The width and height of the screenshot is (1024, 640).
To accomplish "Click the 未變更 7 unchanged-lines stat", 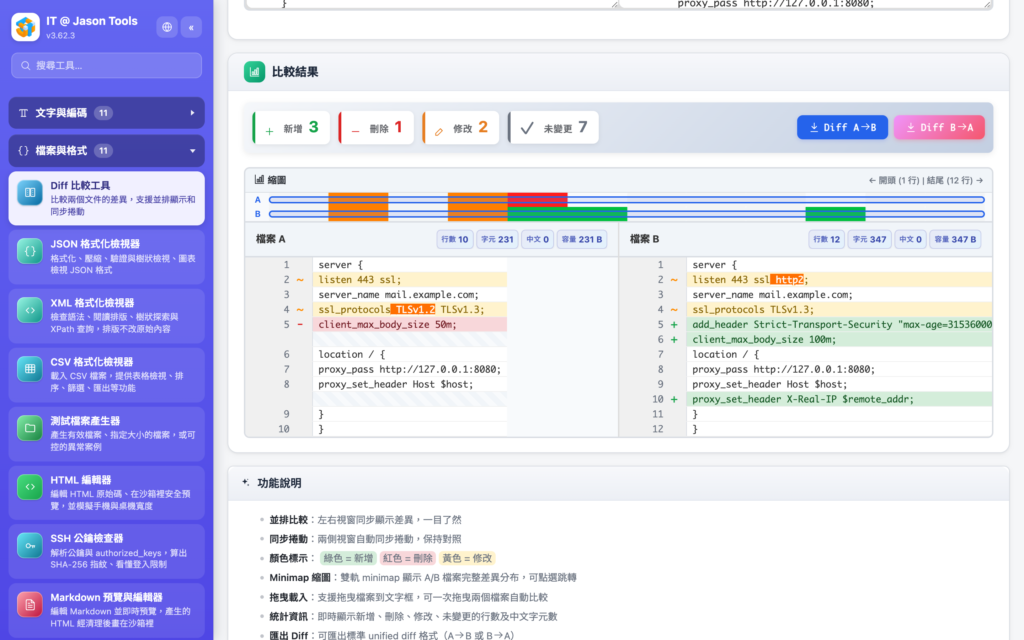I will (553, 127).
